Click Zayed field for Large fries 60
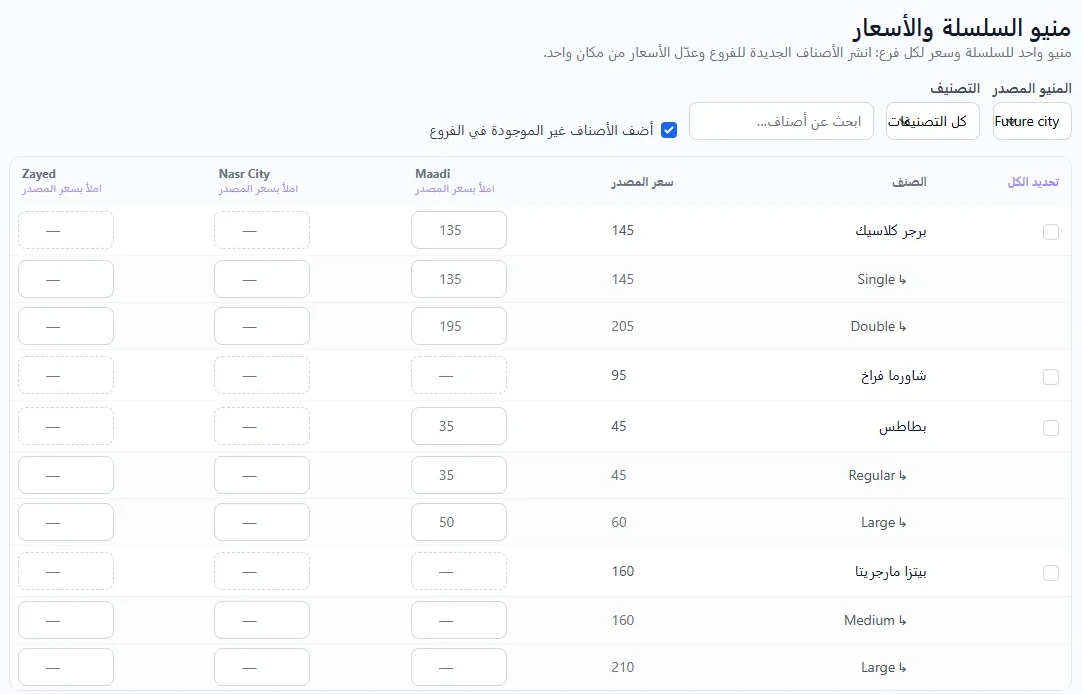 coord(66,522)
